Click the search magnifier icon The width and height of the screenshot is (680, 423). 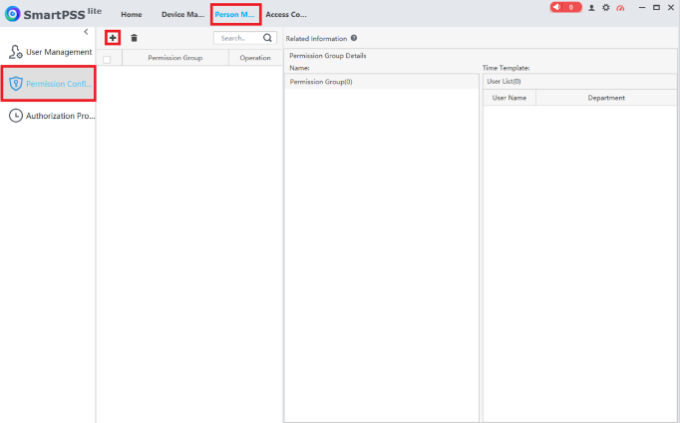268,38
